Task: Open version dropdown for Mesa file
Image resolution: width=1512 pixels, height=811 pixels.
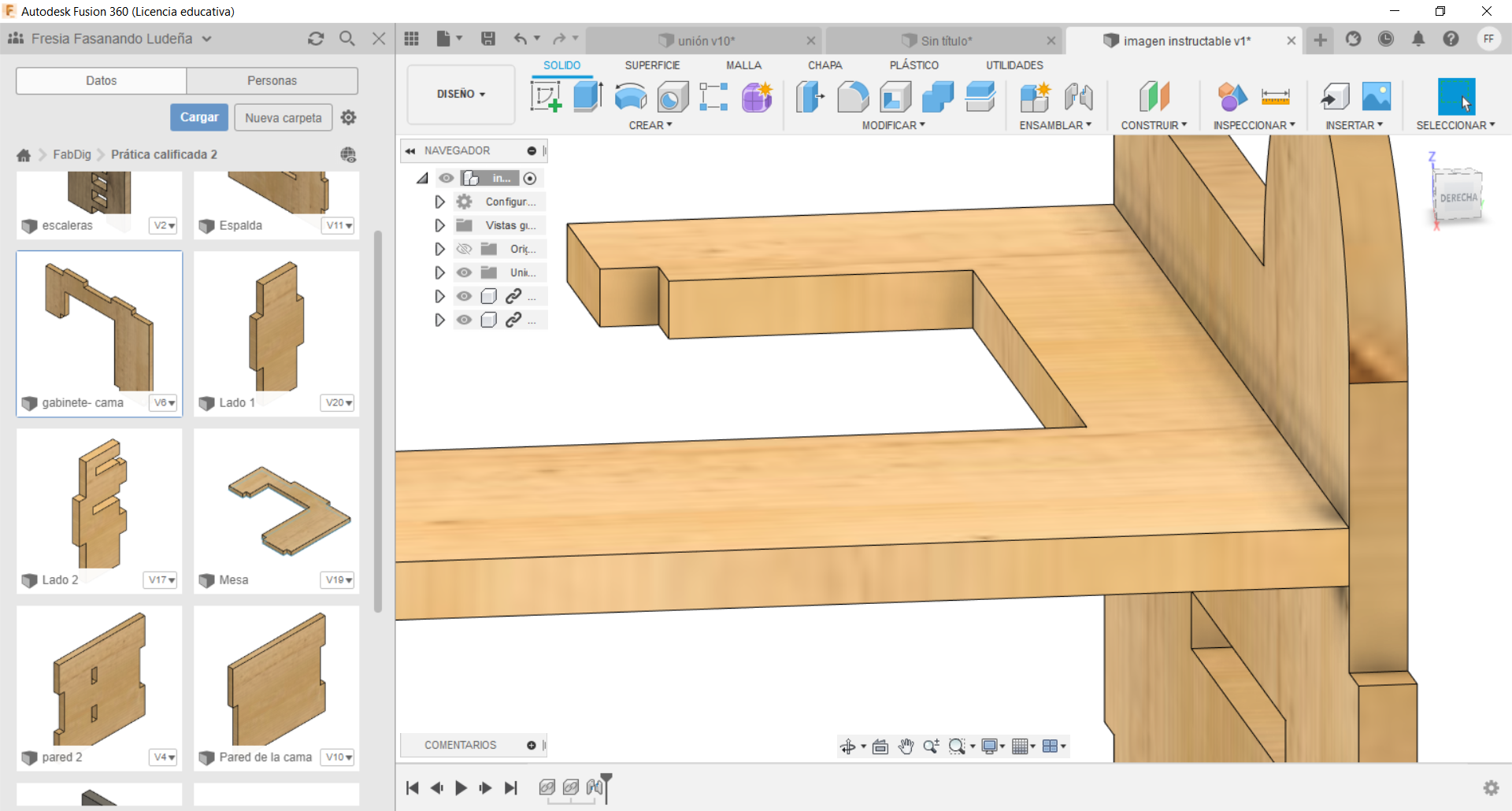Action: click(x=339, y=580)
